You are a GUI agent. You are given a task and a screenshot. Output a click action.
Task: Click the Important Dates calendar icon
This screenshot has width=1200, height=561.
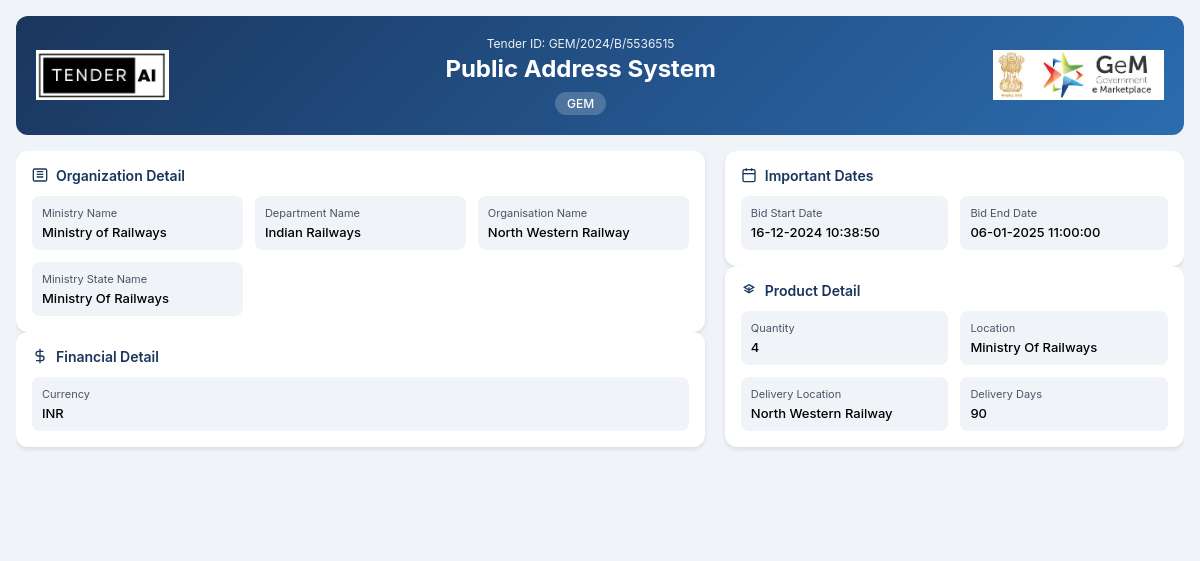click(749, 175)
